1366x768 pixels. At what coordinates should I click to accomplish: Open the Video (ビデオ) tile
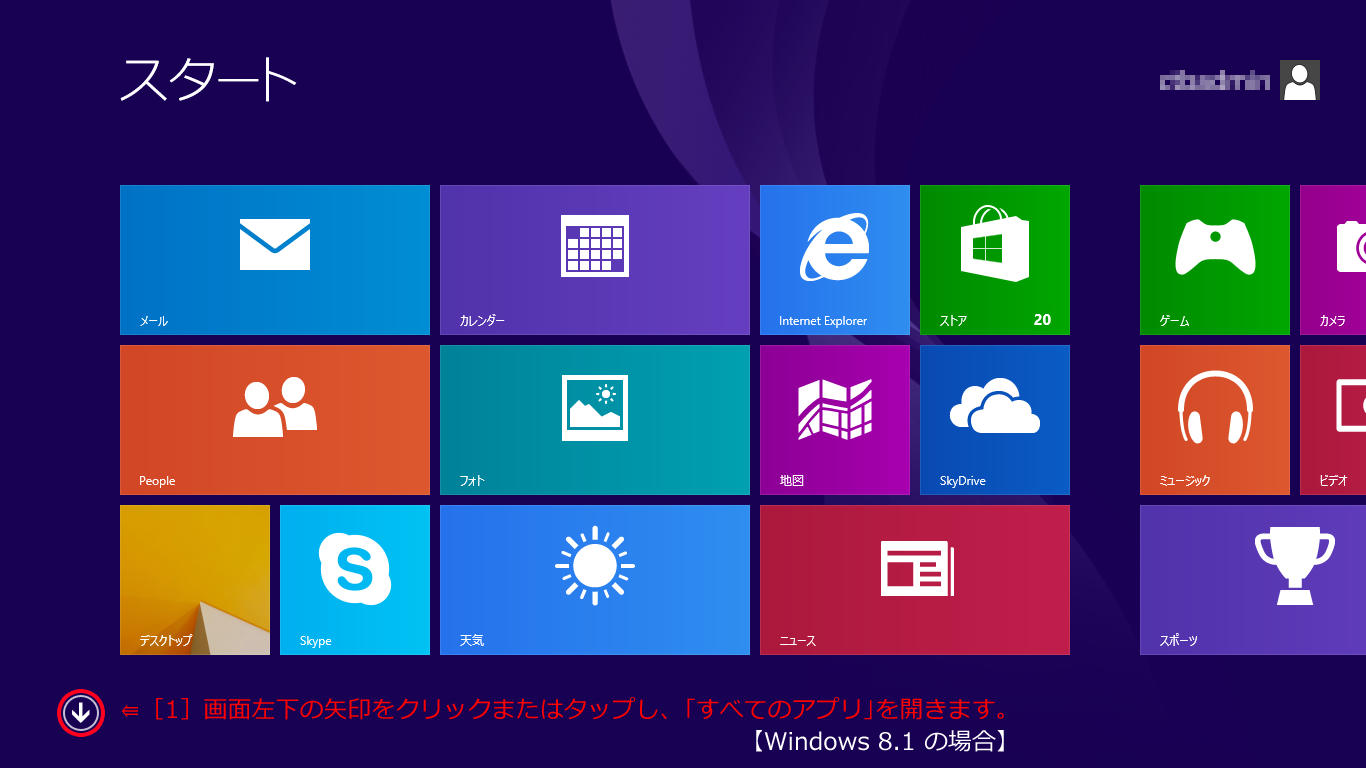(1333, 420)
